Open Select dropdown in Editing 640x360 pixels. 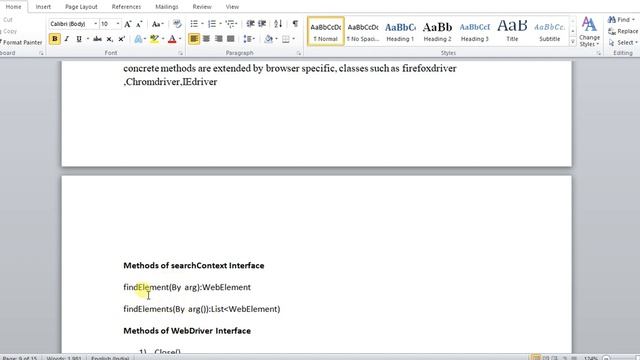point(623,42)
